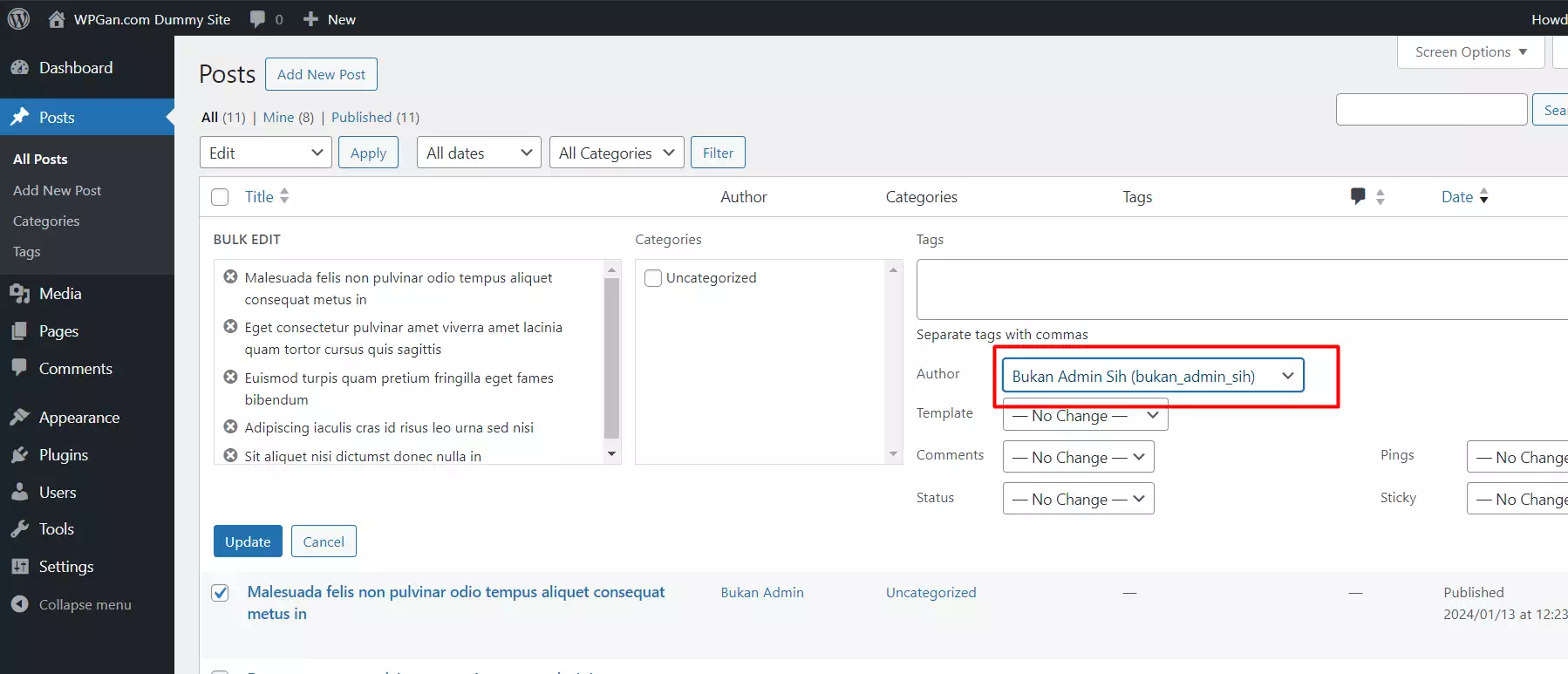Sort by the comments bubble column icon
This screenshot has height=674, width=1568.
click(1358, 196)
